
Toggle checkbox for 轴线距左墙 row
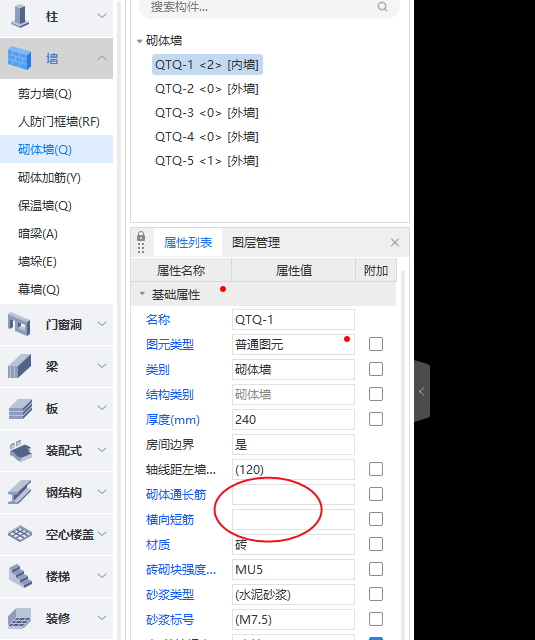pos(376,469)
